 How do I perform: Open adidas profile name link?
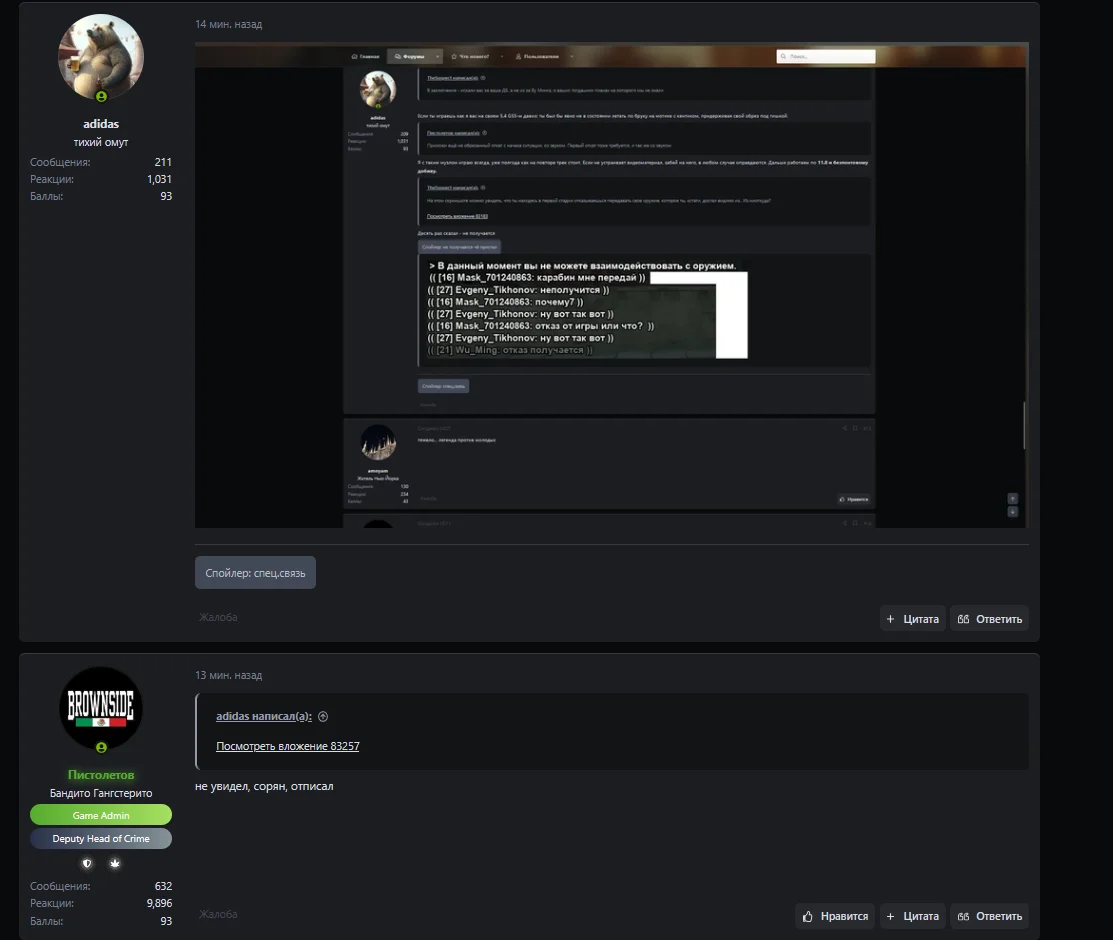pyautogui.click(x=101, y=124)
